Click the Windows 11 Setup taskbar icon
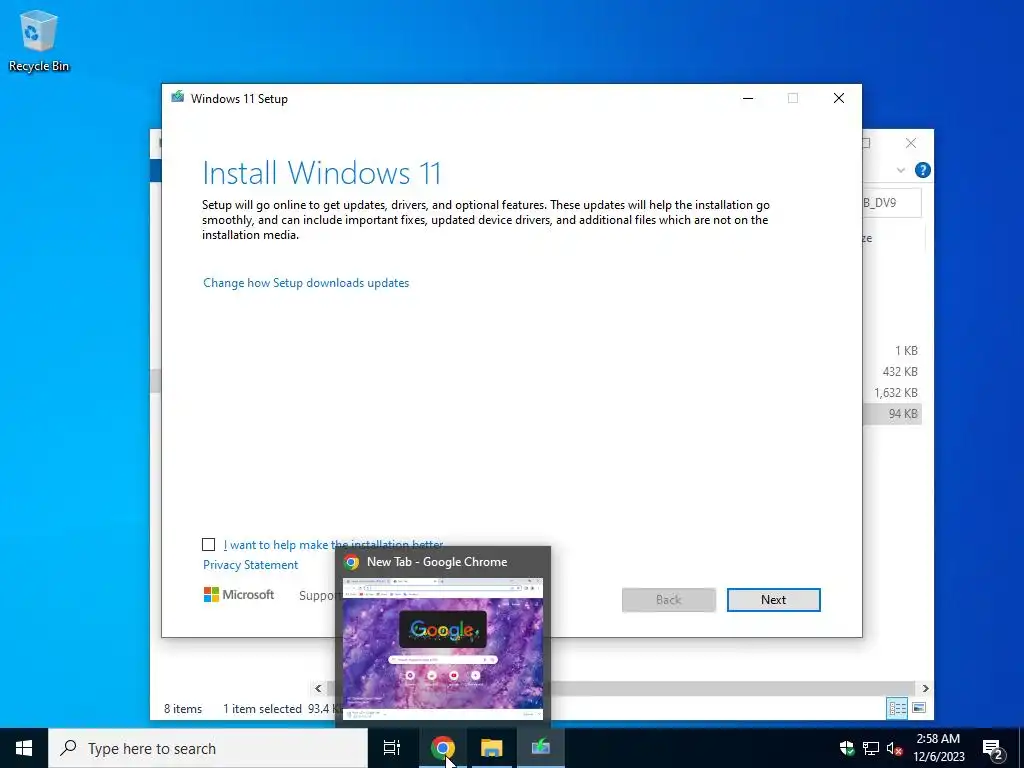The width and height of the screenshot is (1024, 768). [x=541, y=748]
